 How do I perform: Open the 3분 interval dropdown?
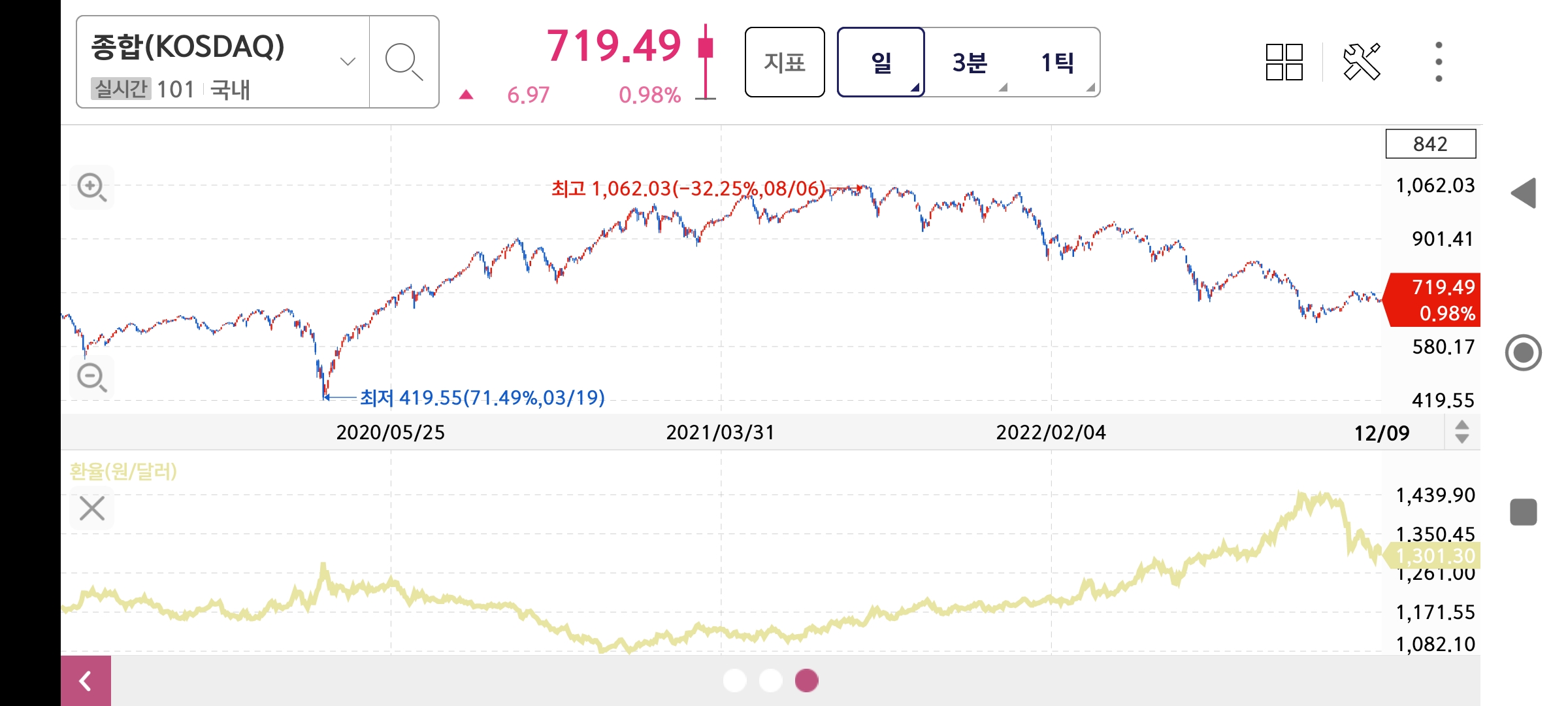point(970,62)
